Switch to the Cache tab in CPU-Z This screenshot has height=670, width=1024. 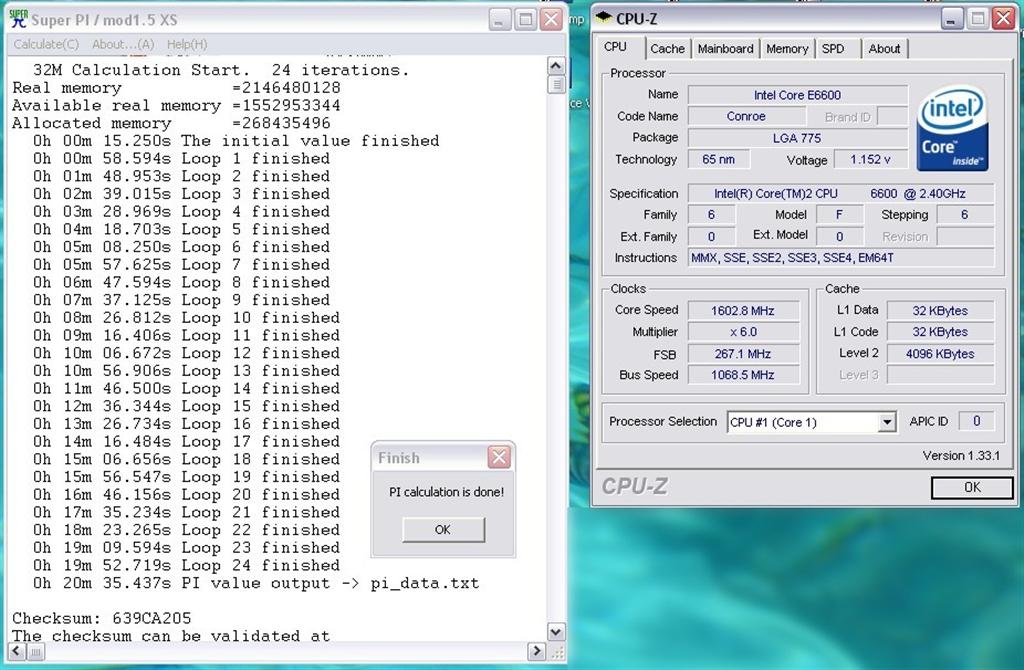(x=667, y=49)
